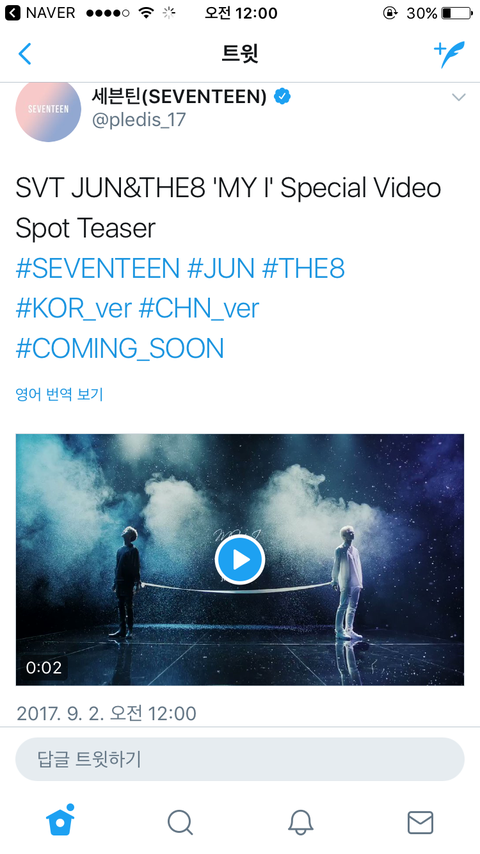Tap the blue verified badge
Viewport: 480px width, 854px height.
(x=282, y=96)
